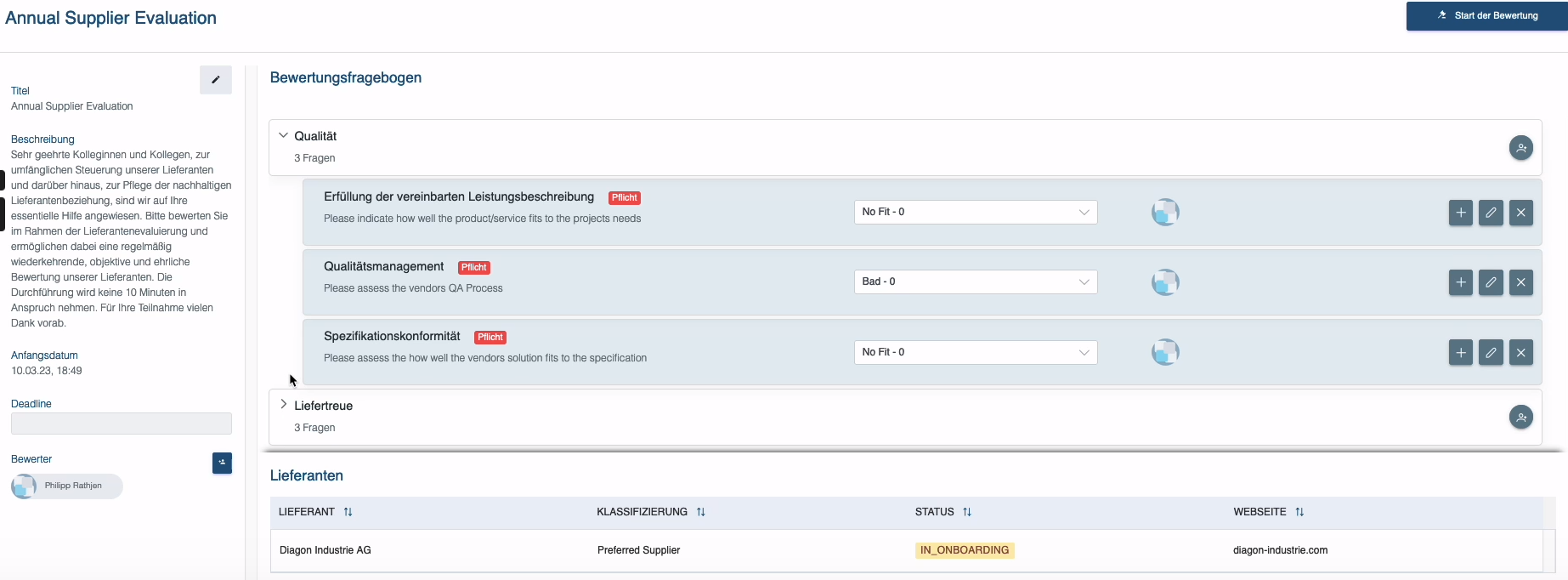Click the add Bewerter icon button
This screenshot has width=1568, height=580.
(x=222, y=463)
